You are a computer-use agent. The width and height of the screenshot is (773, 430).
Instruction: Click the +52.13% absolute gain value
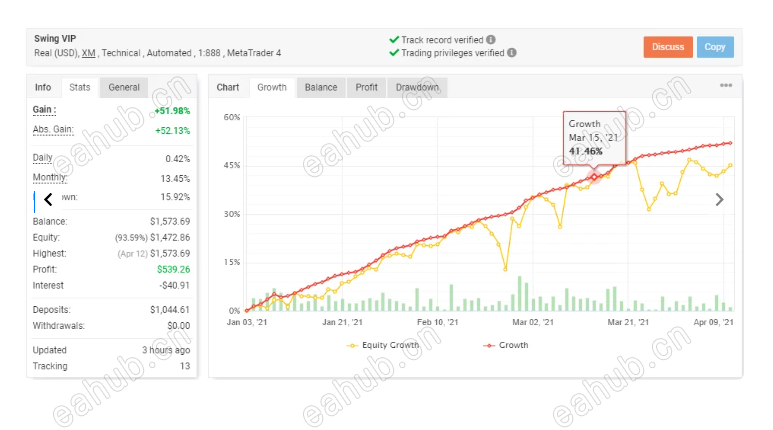[173, 131]
